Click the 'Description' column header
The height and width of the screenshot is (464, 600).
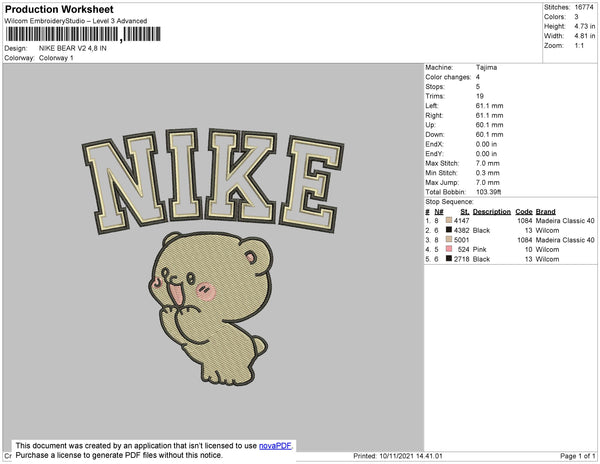pyautogui.click(x=492, y=212)
